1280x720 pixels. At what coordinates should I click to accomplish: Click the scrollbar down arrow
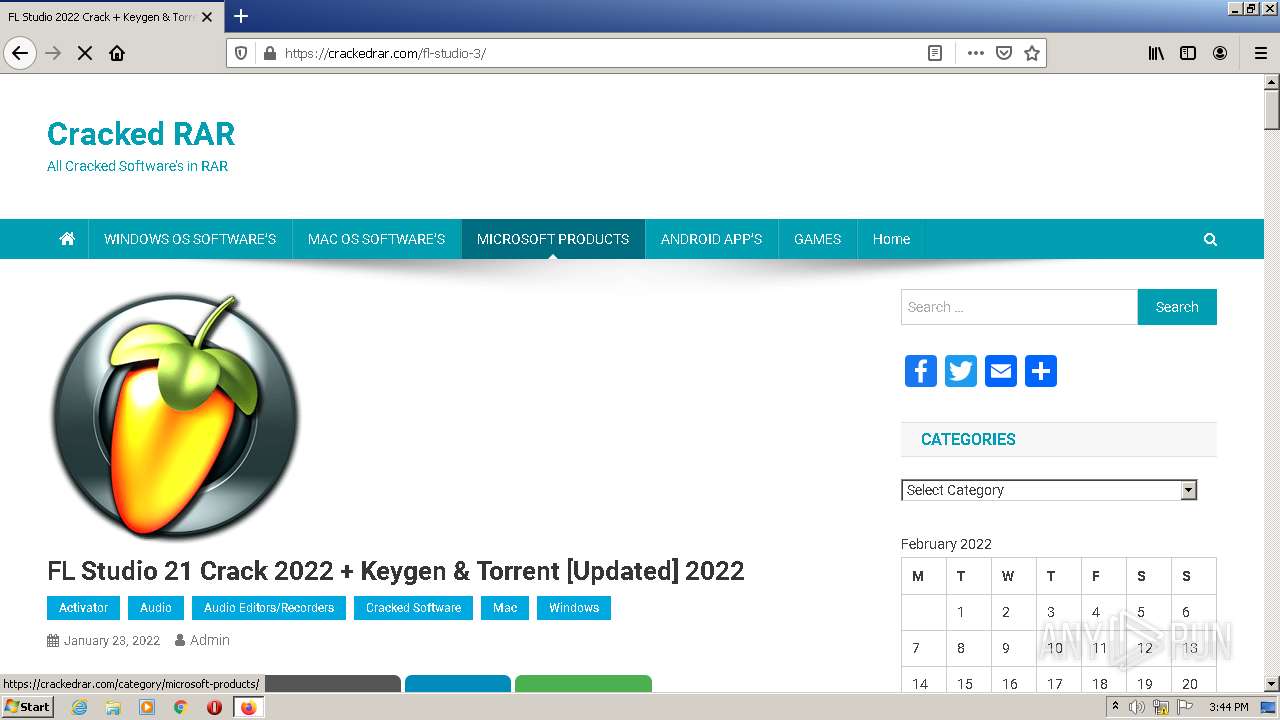click(1272, 684)
